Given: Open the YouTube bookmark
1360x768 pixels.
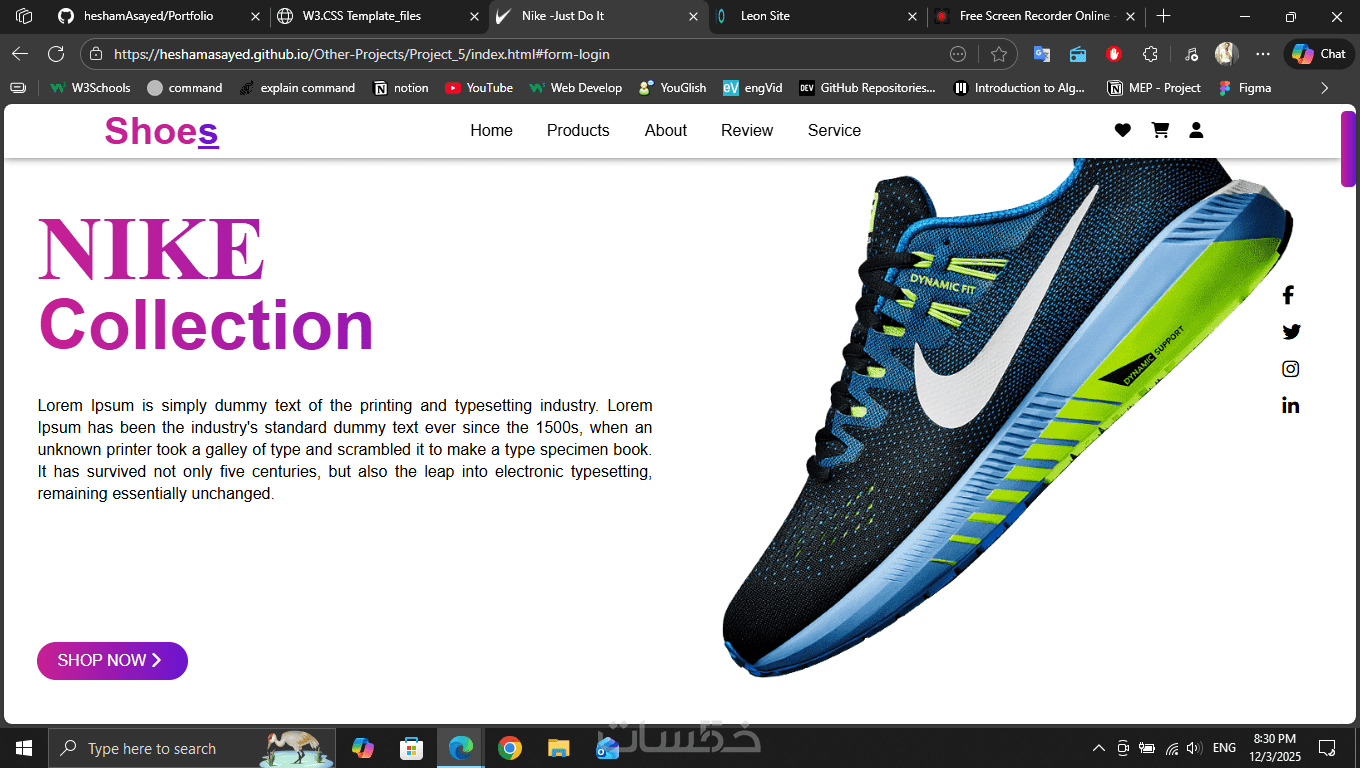Looking at the screenshot, I should pyautogui.click(x=479, y=88).
